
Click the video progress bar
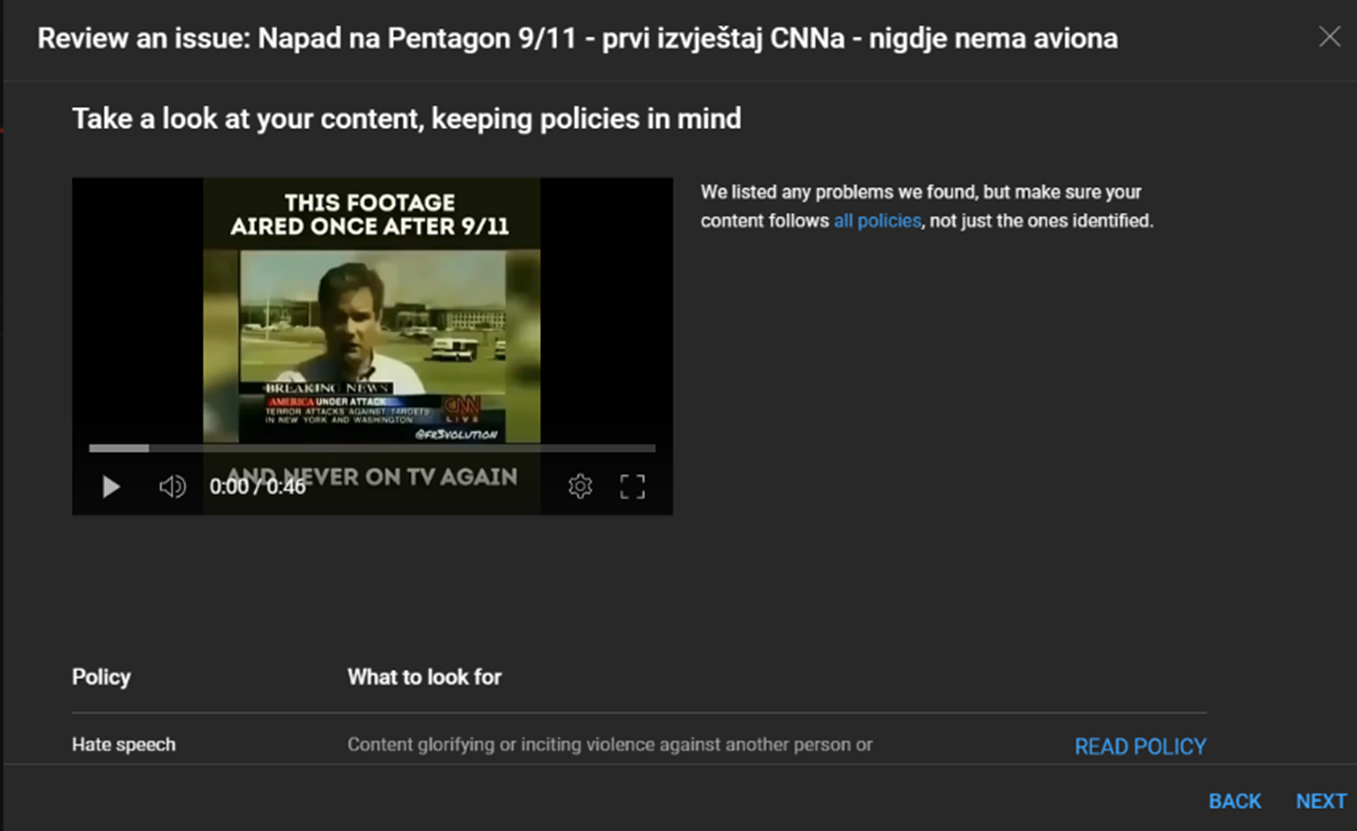372,448
